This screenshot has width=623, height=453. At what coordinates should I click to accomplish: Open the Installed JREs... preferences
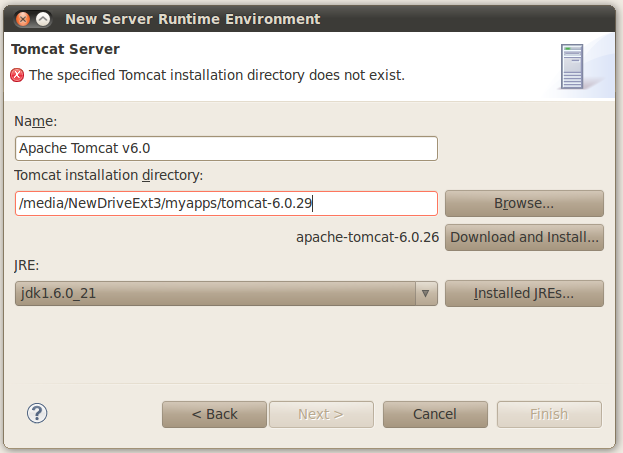[524, 293]
